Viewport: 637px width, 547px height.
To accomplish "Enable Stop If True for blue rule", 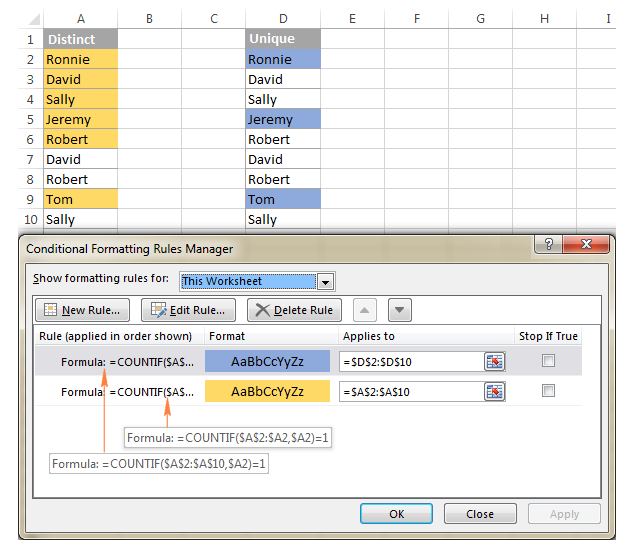I will coord(548,361).
